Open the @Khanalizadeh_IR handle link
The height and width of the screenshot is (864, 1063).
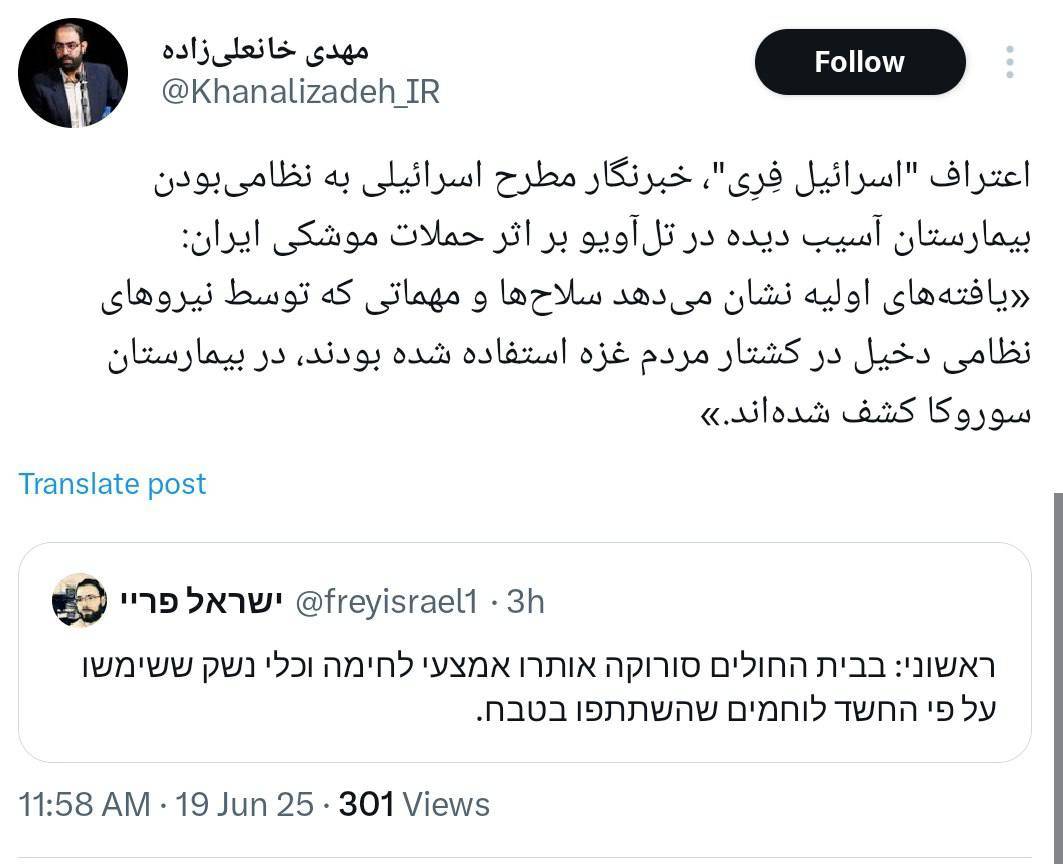(x=300, y=92)
